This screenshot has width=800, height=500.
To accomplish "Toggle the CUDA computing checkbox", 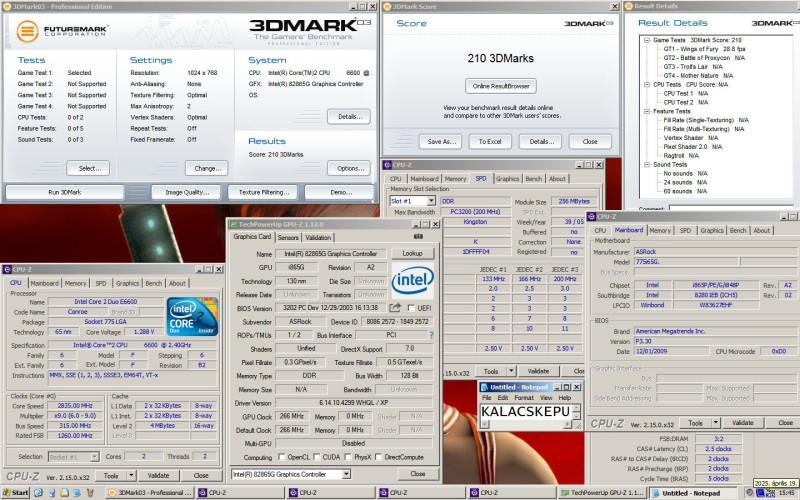I will (316, 457).
